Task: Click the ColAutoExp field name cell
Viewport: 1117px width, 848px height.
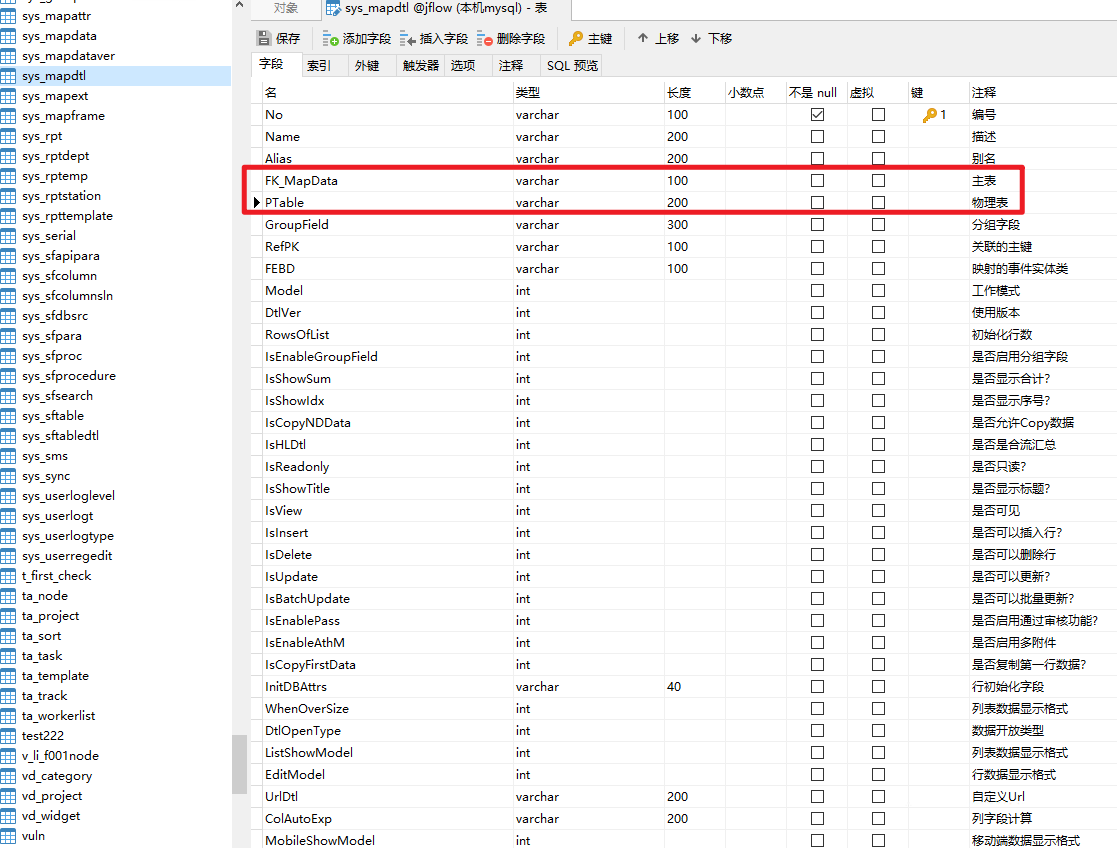Action: coord(388,819)
